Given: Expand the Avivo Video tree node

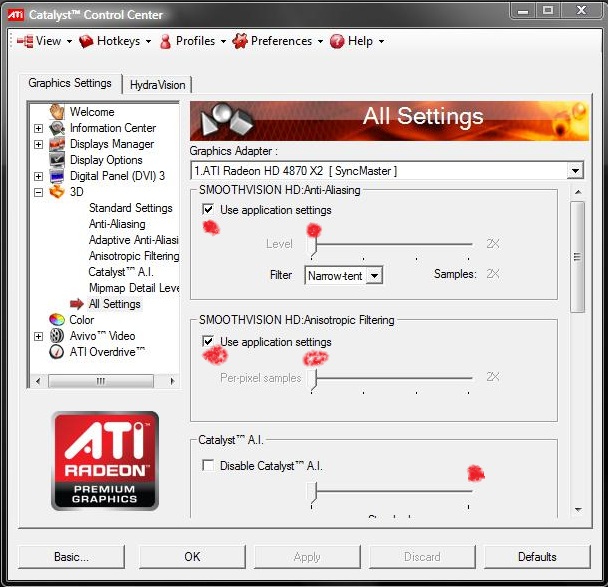Looking at the screenshot, I should (38, 336).
